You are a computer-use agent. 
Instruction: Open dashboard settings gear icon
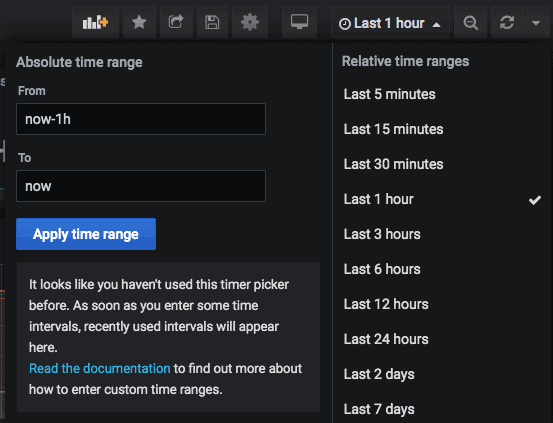[x=250, y=23]
